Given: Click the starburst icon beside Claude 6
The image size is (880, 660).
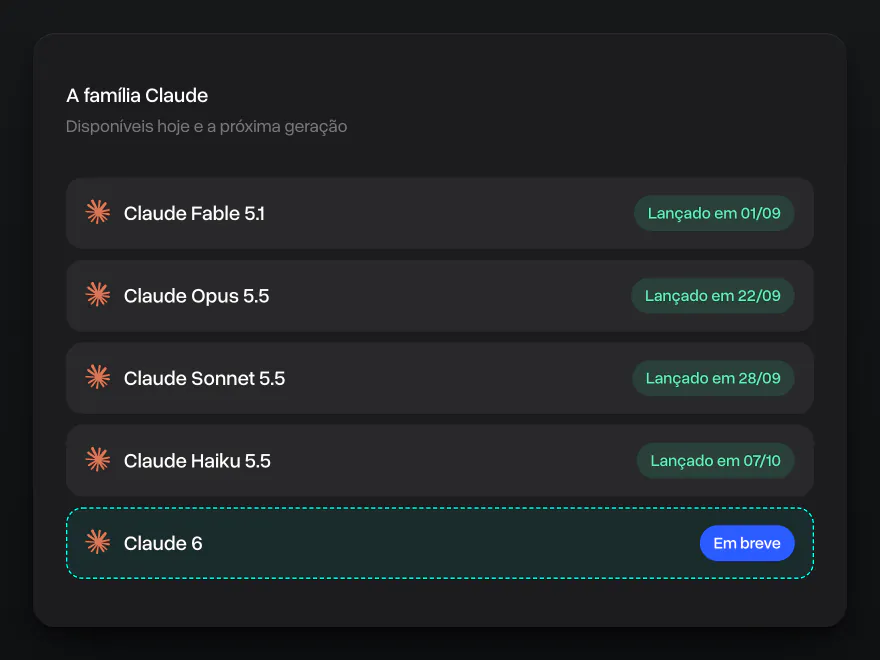Looking at the screenshot, I should coord(98,543).
